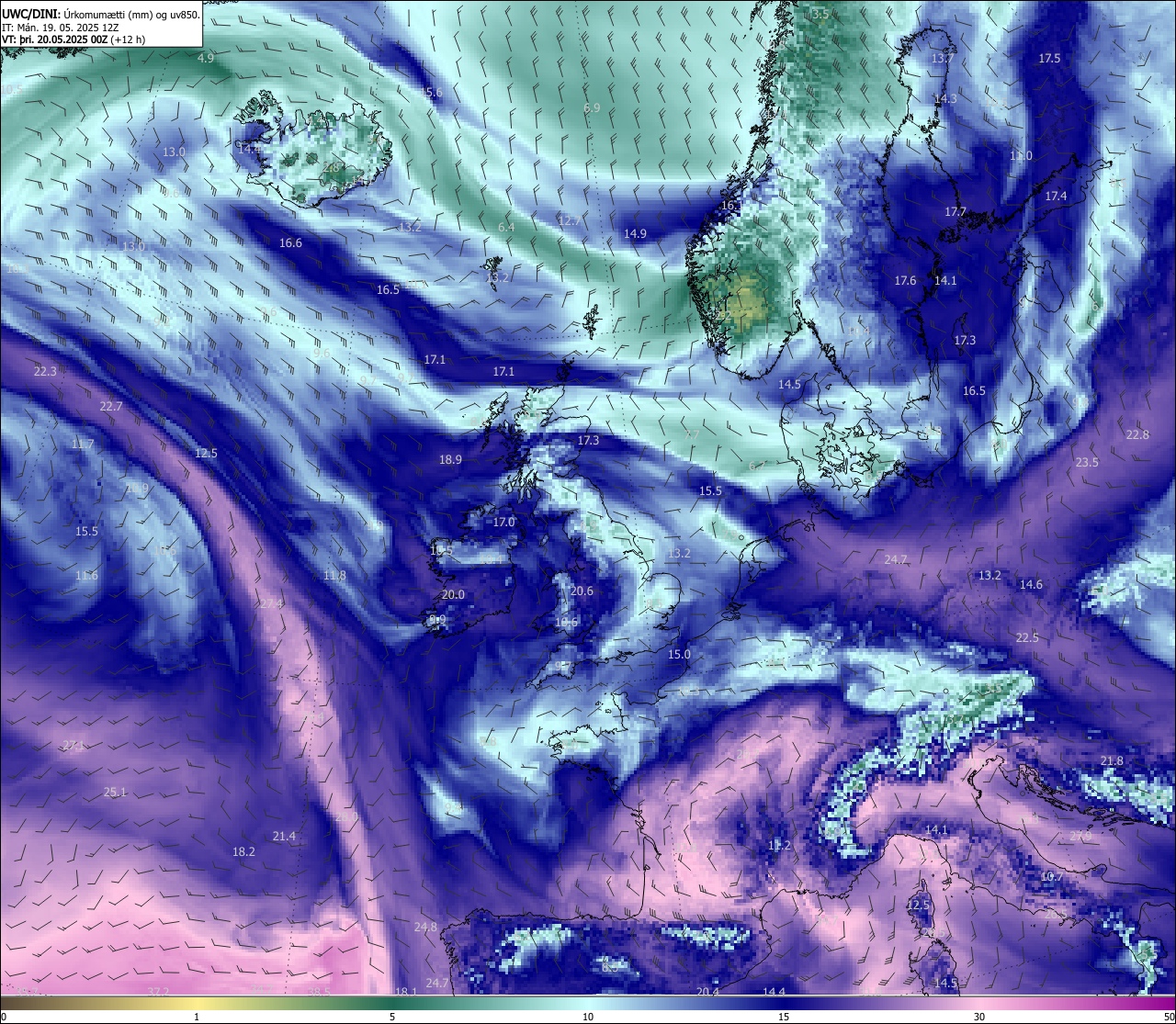Select the 30 mm tick on color scale
Viewport: 1176px width, 1024px height.
[x=979, y=1017]
